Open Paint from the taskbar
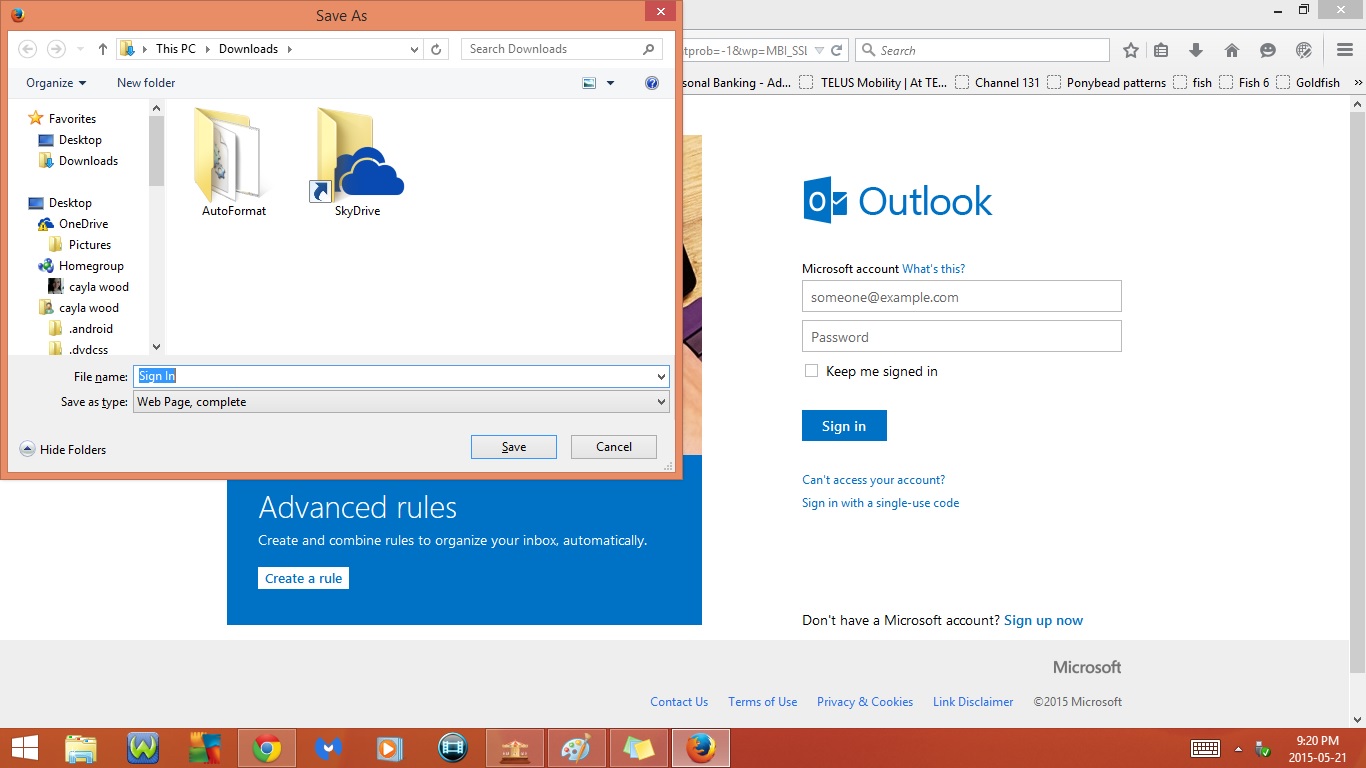 (x=577, y=748)
